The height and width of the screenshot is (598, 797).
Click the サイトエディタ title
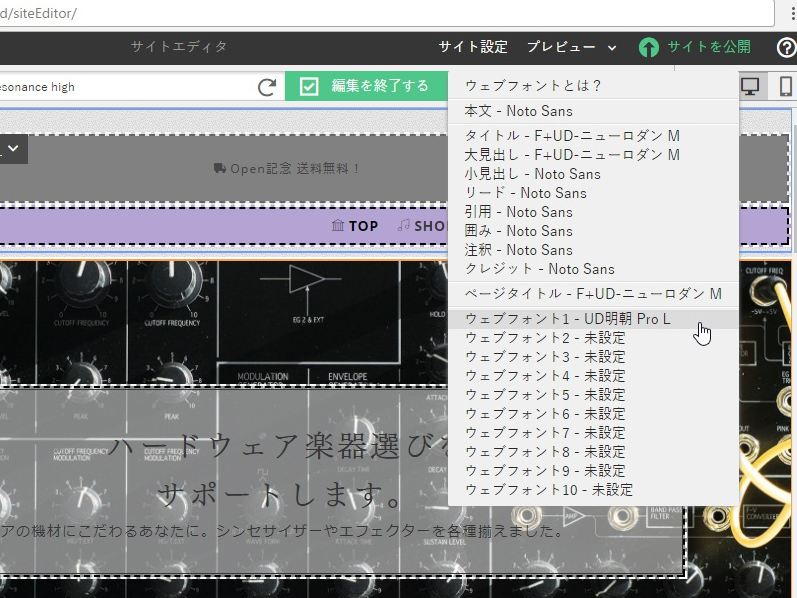[x=179, y=47]
